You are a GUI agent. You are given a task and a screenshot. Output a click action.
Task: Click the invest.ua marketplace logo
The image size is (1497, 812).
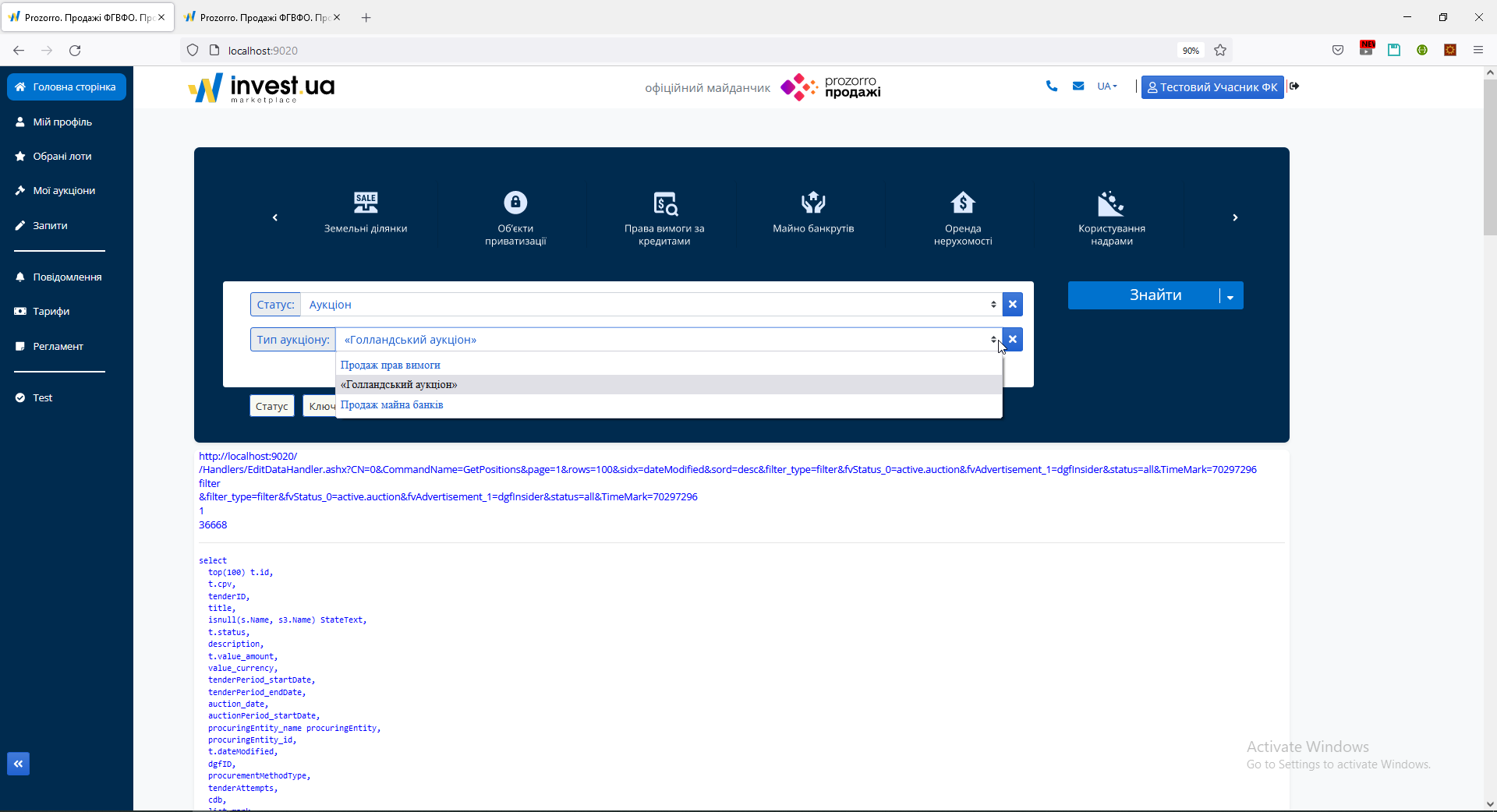click(x=261, y=88)
